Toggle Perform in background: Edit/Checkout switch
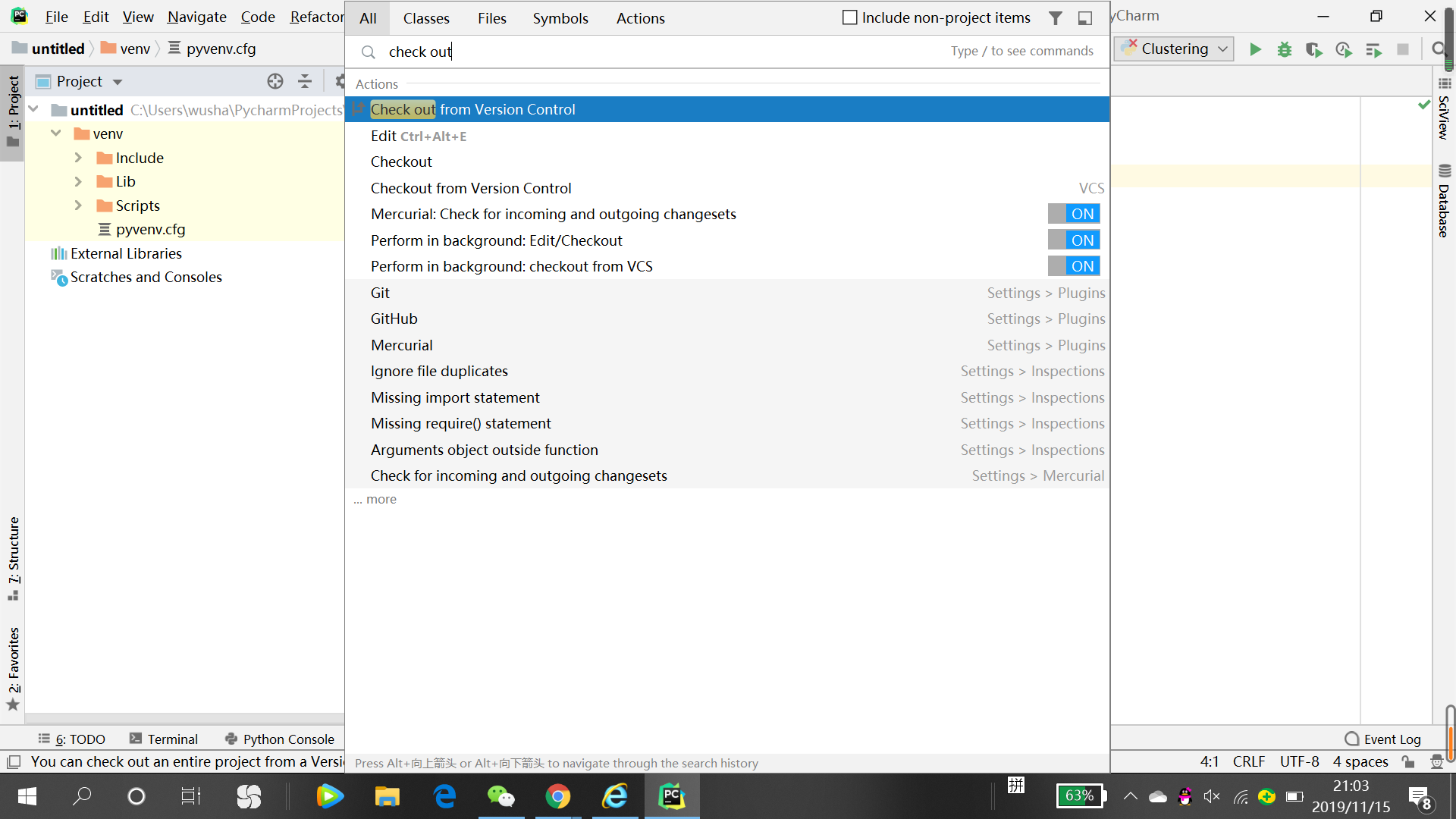Viewport: 1456px width, 819px height. [1073, 240]
